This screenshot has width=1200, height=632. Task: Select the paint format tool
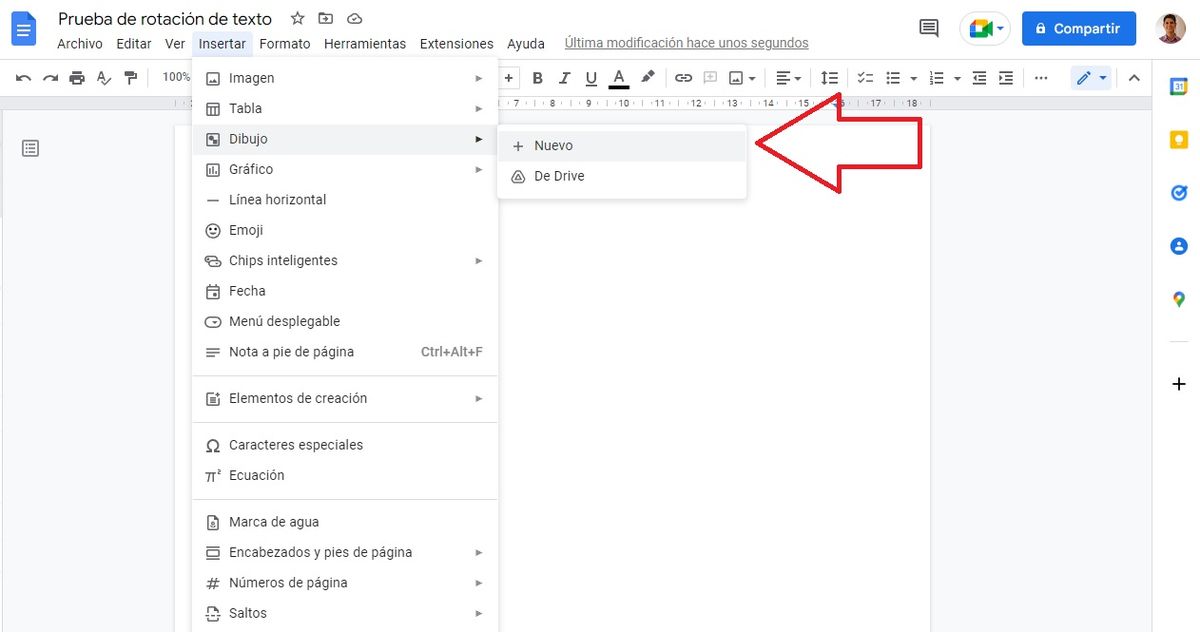click(131, 77)
